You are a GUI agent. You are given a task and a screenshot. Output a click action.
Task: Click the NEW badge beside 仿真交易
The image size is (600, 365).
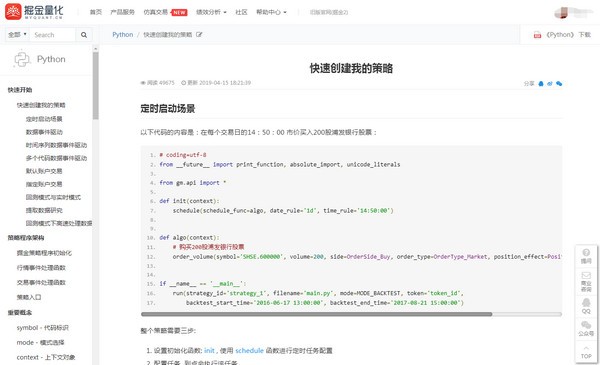[x=179, y=12]
